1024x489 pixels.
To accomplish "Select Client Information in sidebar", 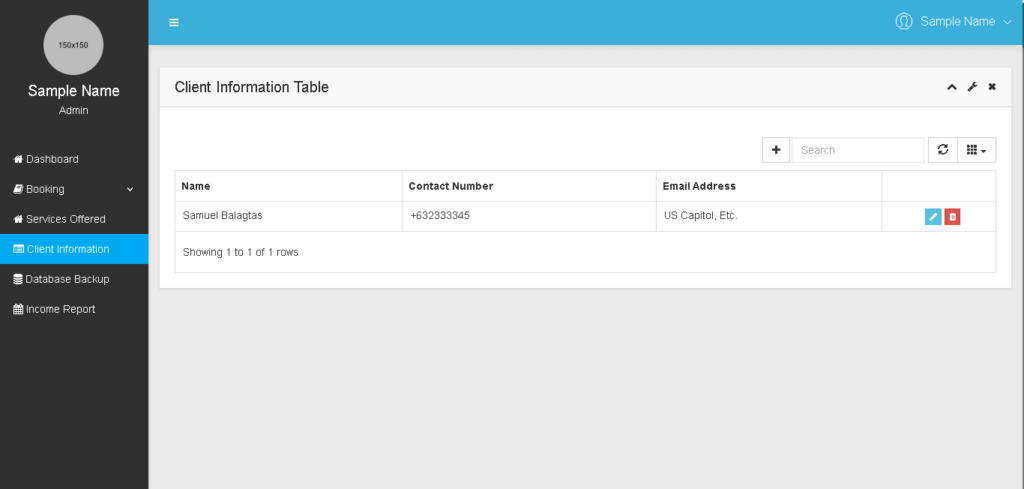I will pyautogui.click(x=74, y=249).
